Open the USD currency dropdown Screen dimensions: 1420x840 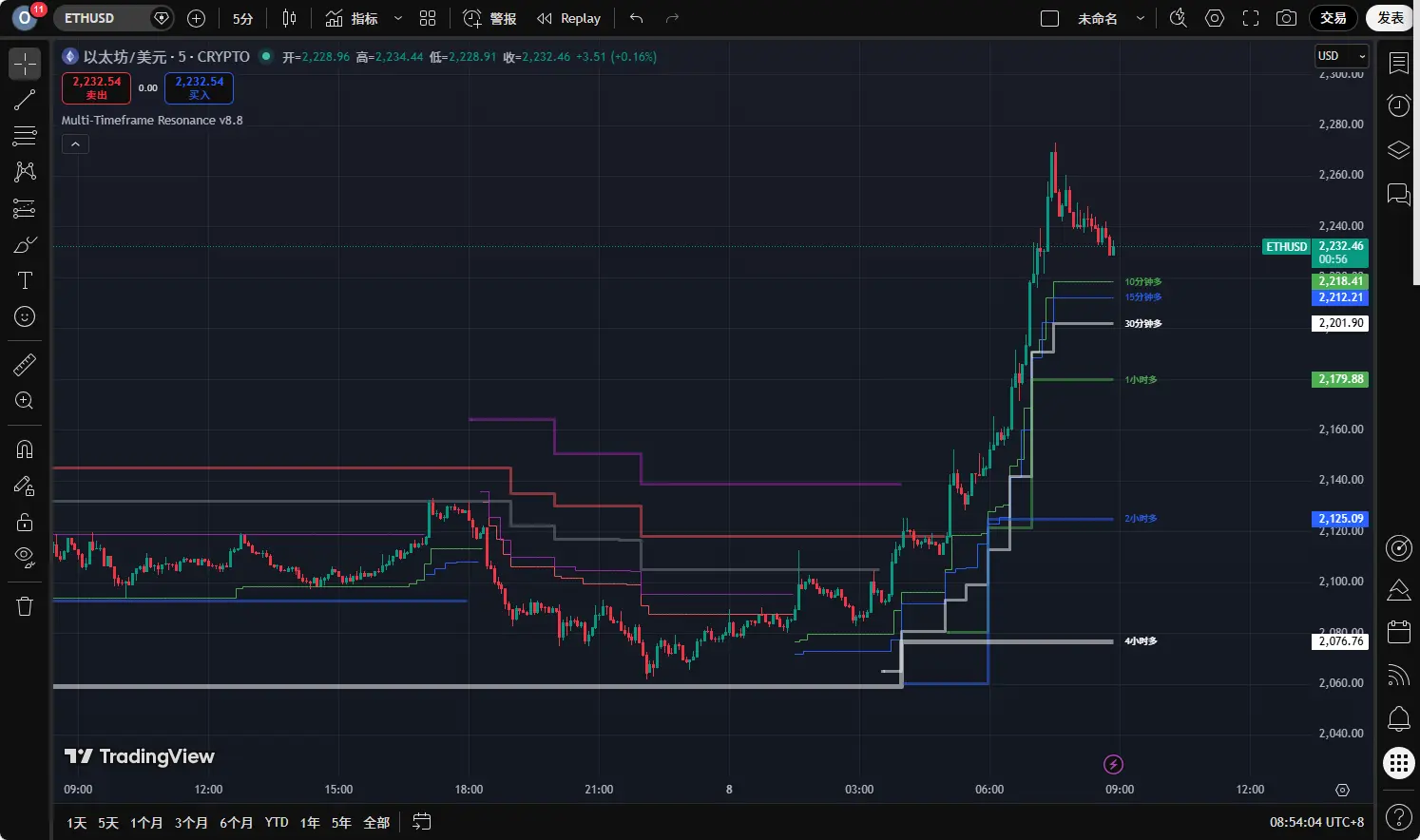(1341, 56)
